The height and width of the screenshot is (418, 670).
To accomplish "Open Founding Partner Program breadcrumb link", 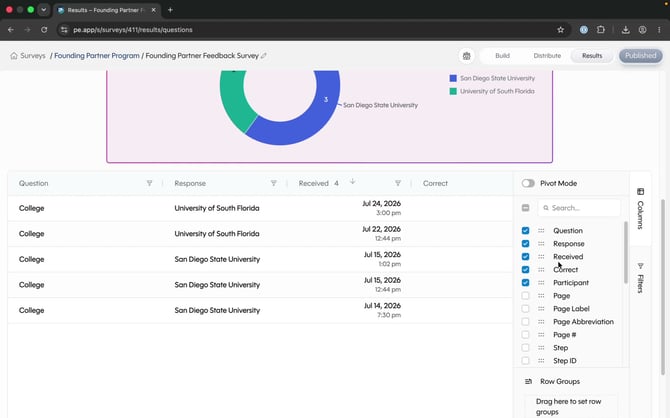I will tap(97, 56).
